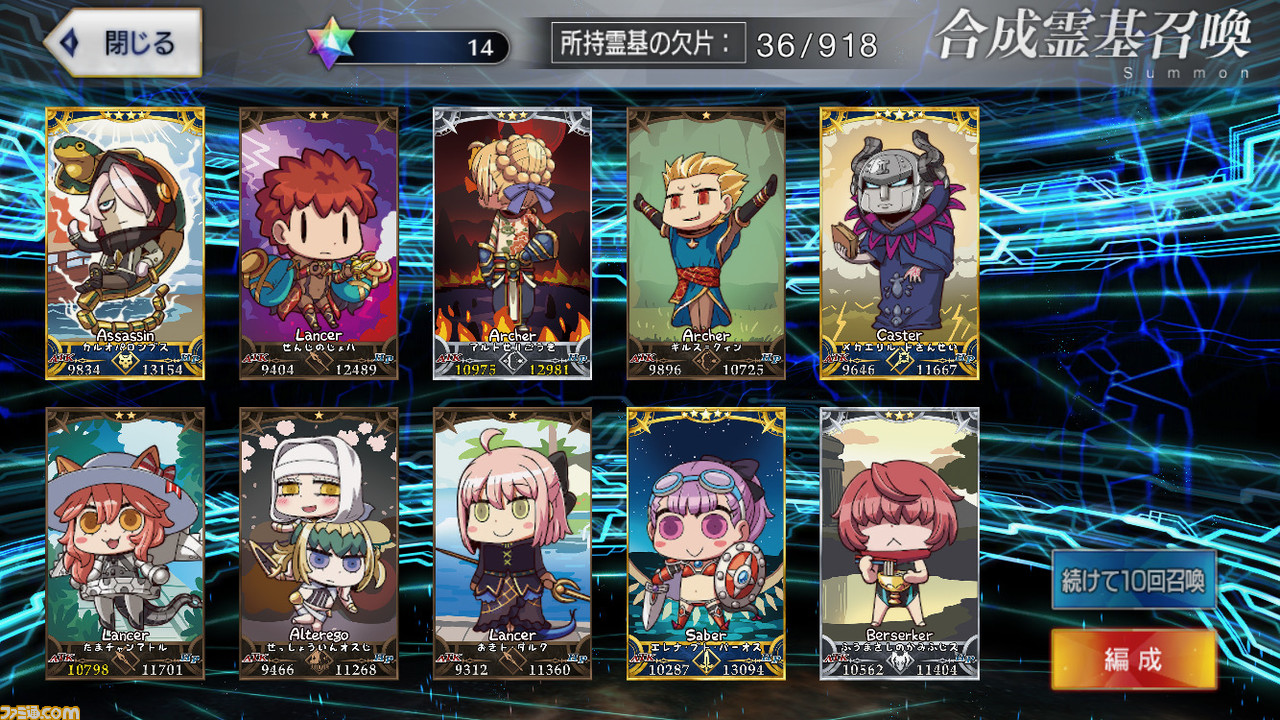
Task: Pick the Berserker servant card
Action: click(x=900, y=544)
